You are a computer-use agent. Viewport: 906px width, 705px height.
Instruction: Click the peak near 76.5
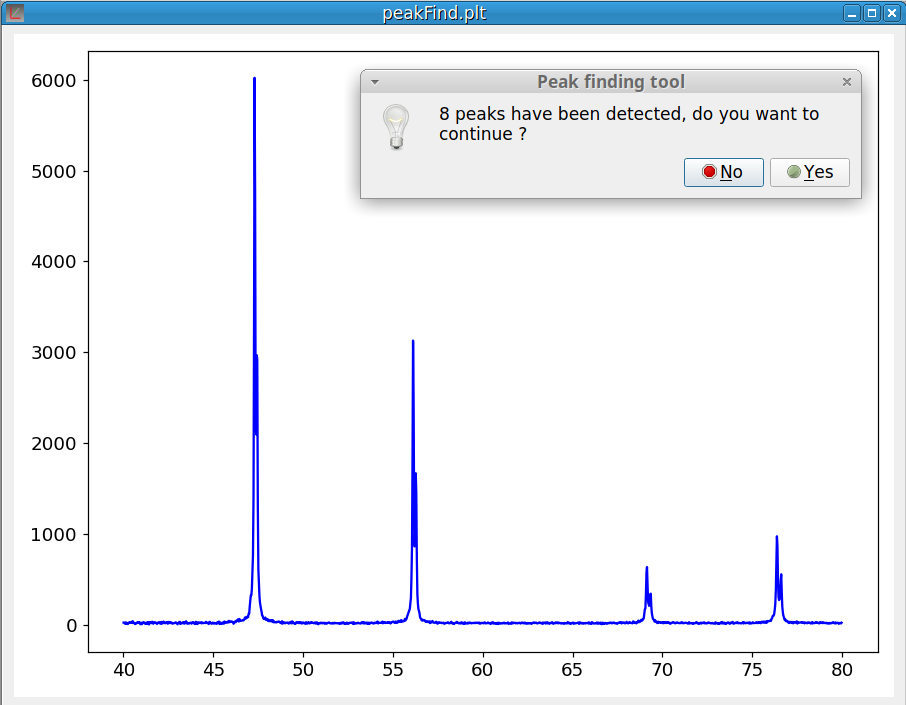click(x=778, y=578)
